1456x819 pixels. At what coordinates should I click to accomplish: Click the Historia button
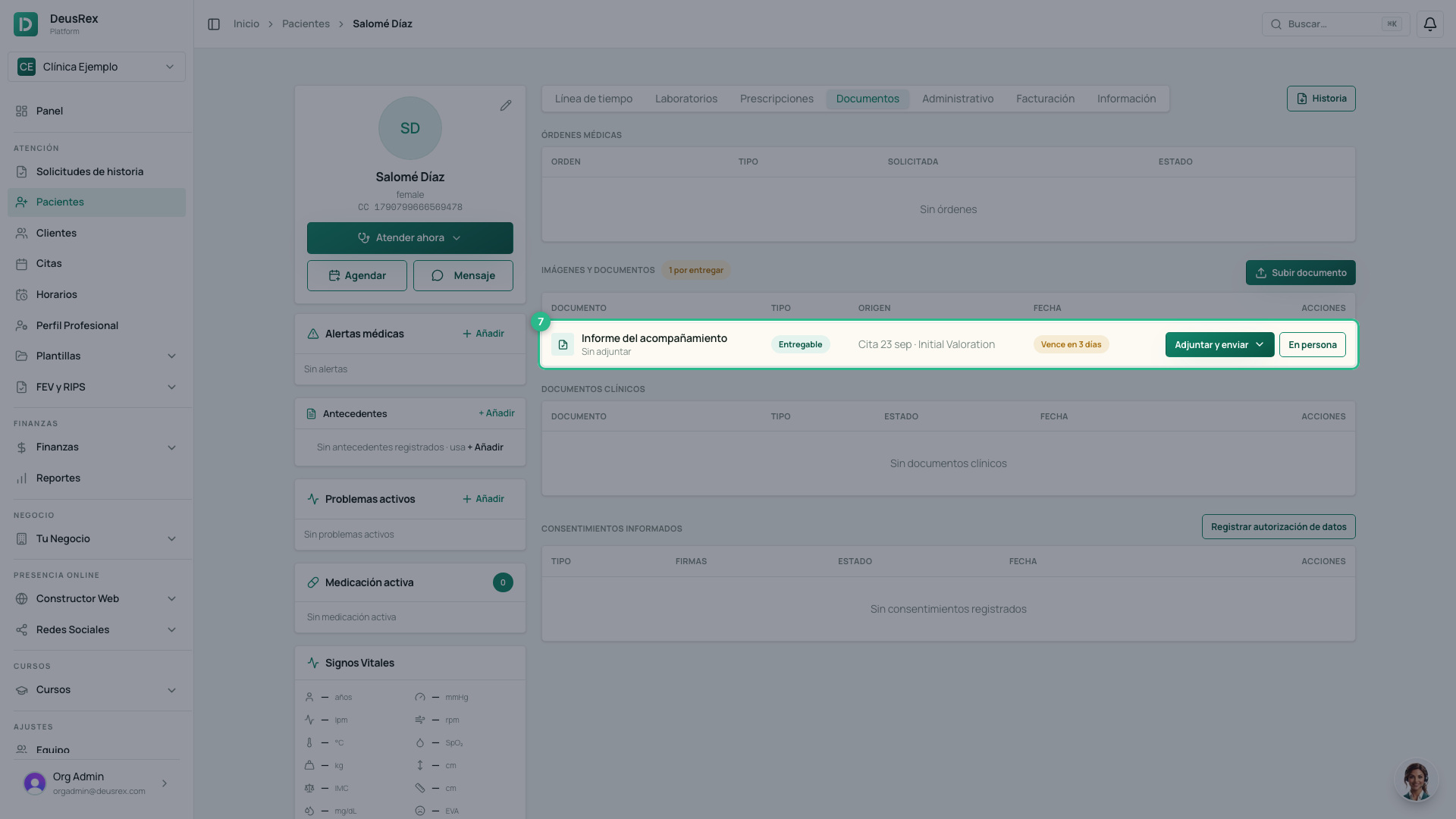pos(1321,99)
